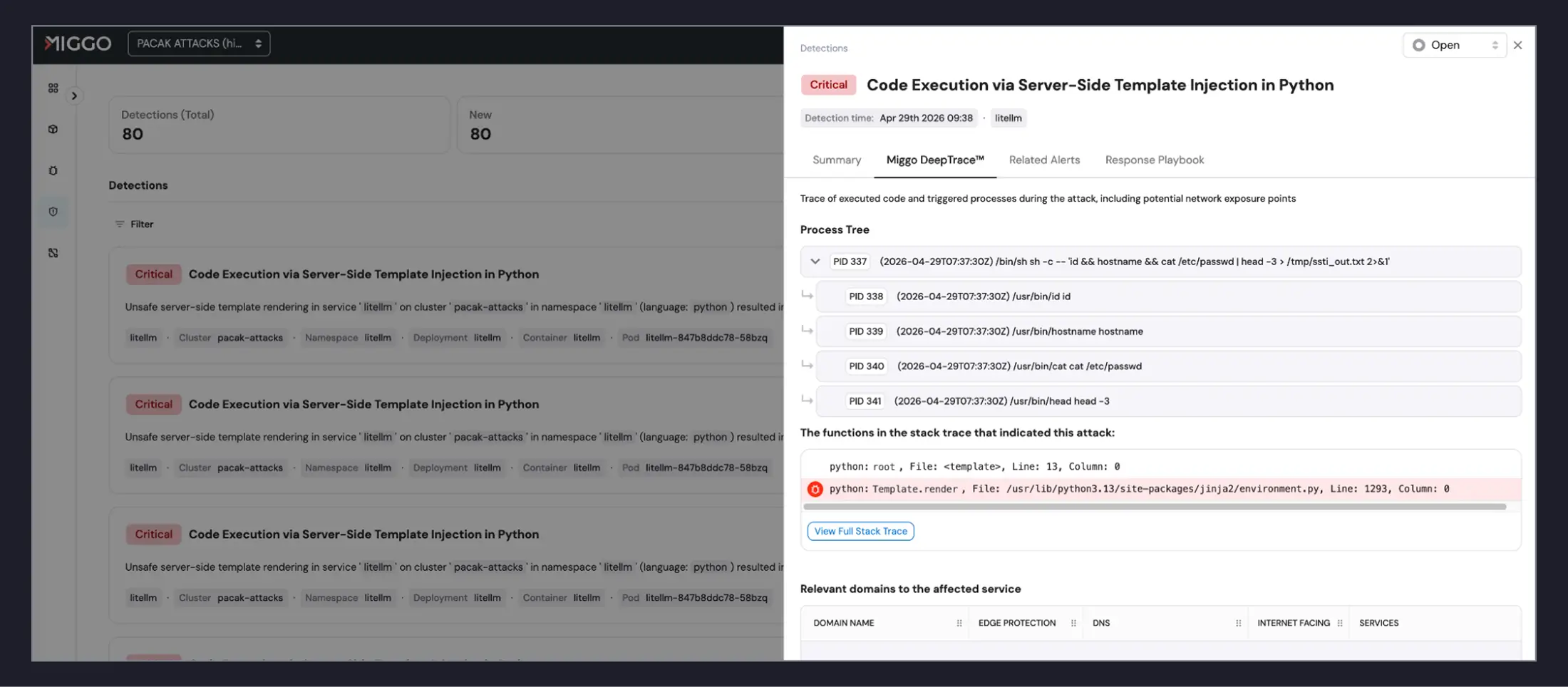The height and width of the screenshot is (687, 1568).
Task: Open the Open status dropdown
Action: tap(1455, 45)
